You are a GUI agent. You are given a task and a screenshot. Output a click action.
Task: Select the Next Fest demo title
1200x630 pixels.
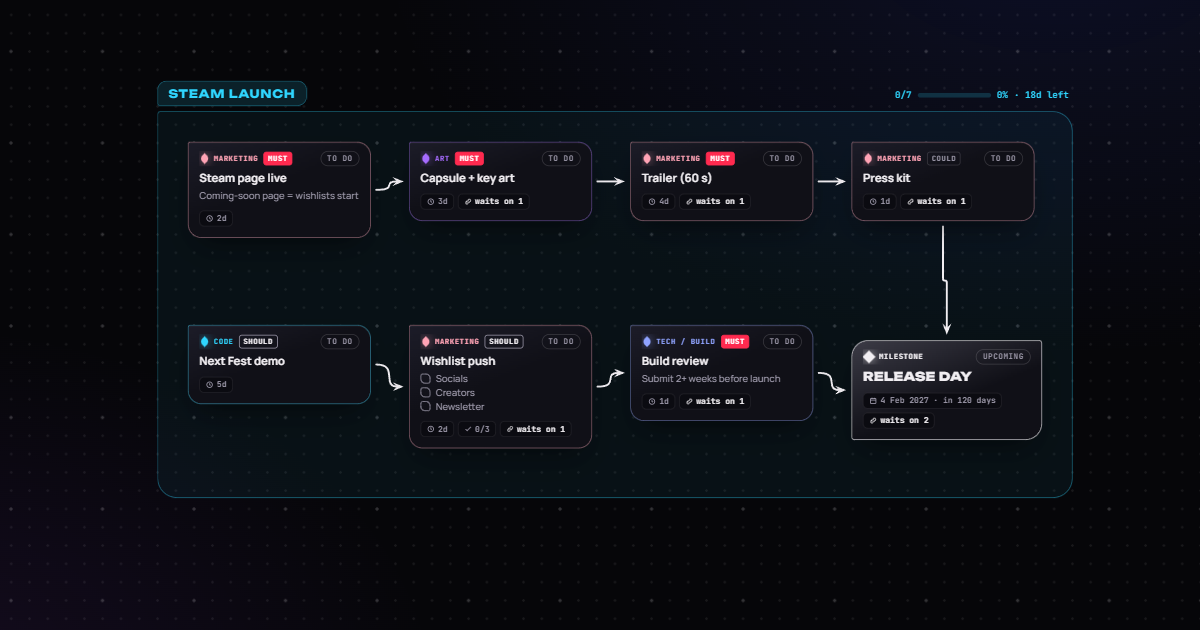click(242, 361)
